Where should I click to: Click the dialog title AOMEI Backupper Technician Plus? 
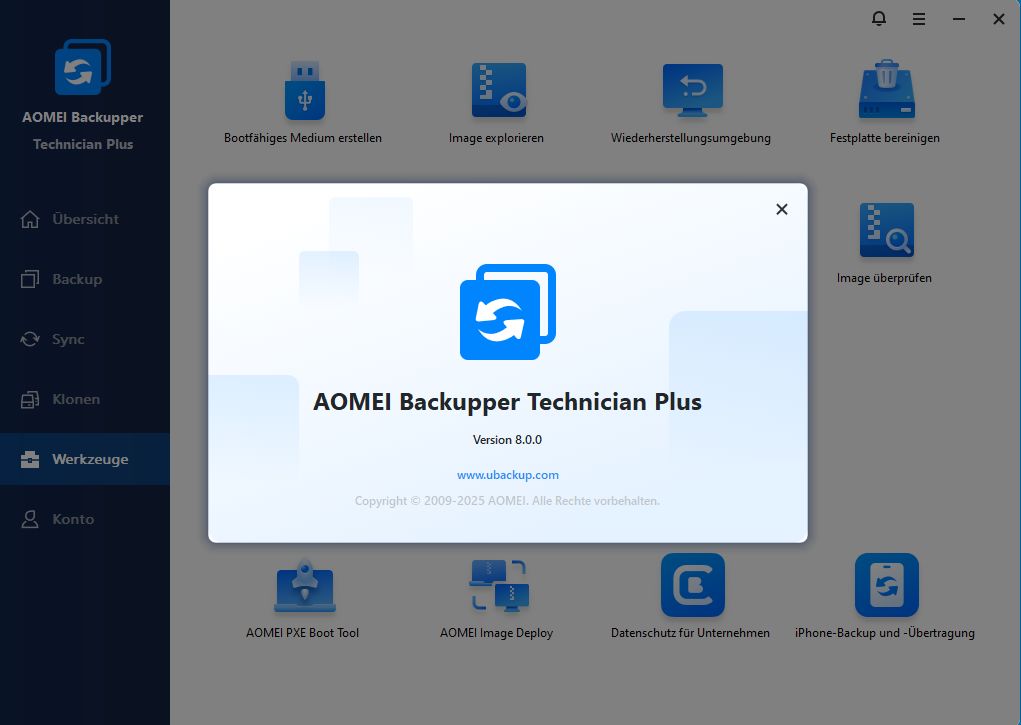coord(507,402)
